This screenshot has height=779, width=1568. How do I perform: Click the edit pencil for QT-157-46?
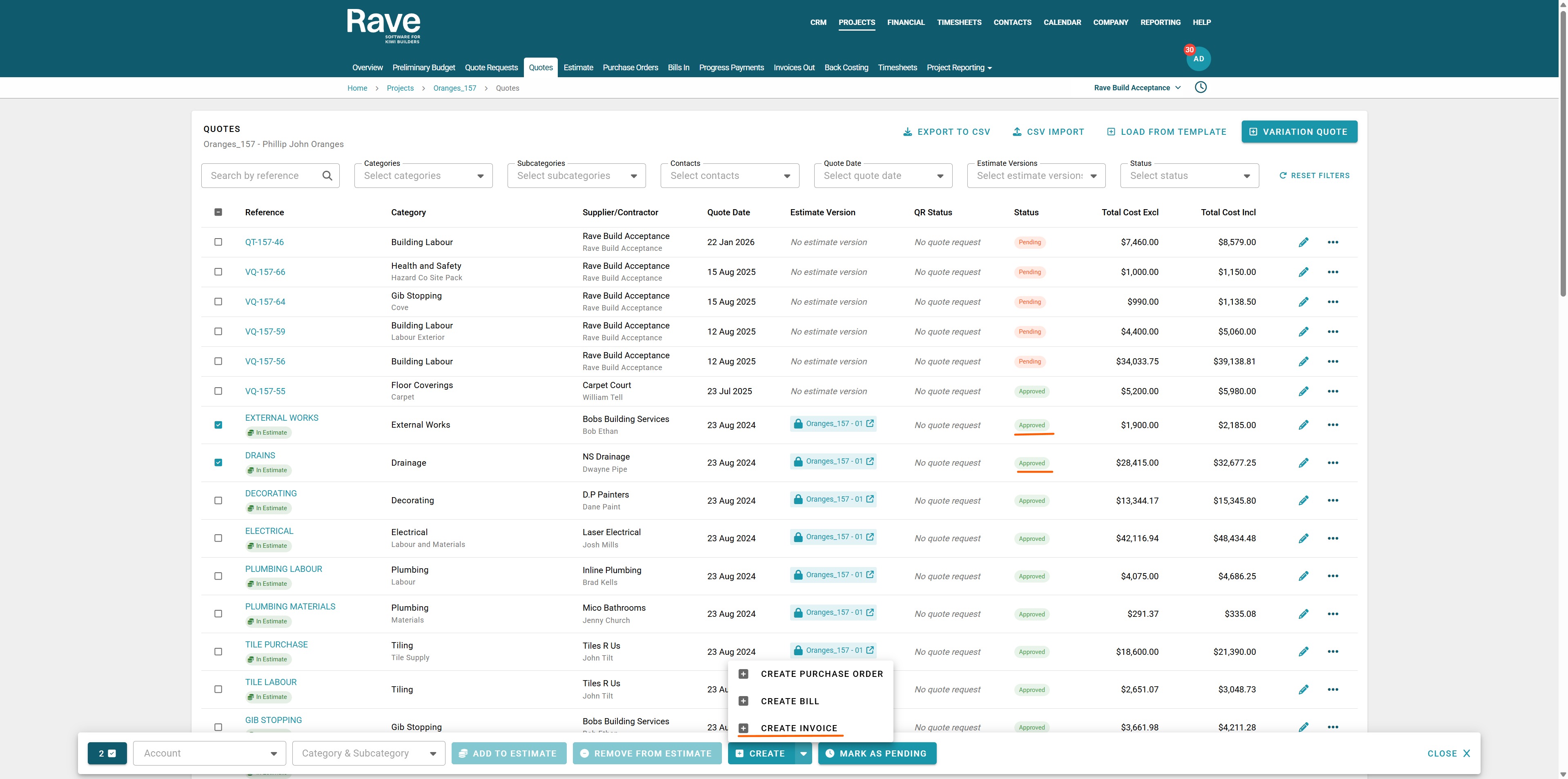pyautogui.click(x=1303, y=242)
